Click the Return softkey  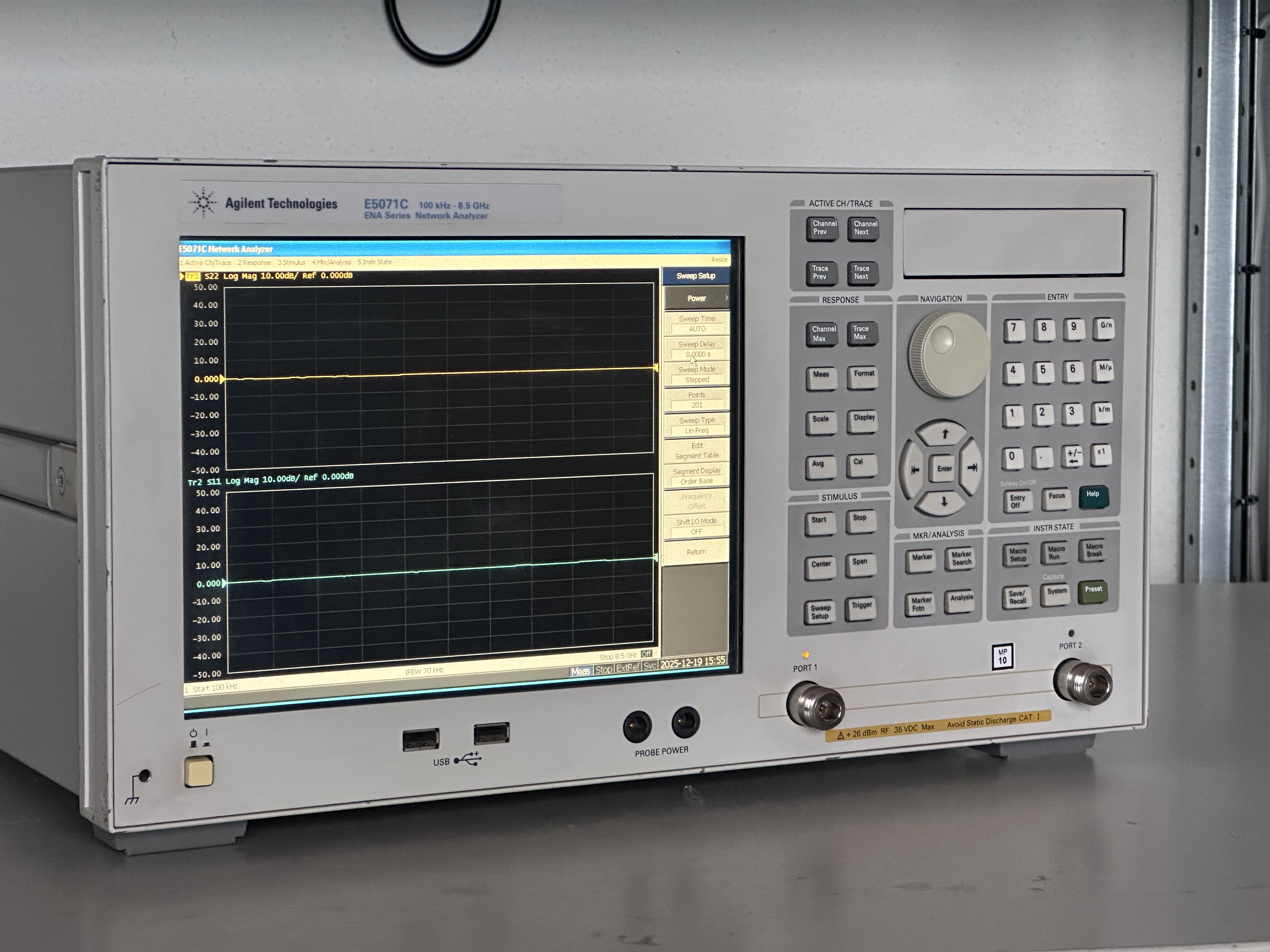pyautogui.click(x=696, y=552)
